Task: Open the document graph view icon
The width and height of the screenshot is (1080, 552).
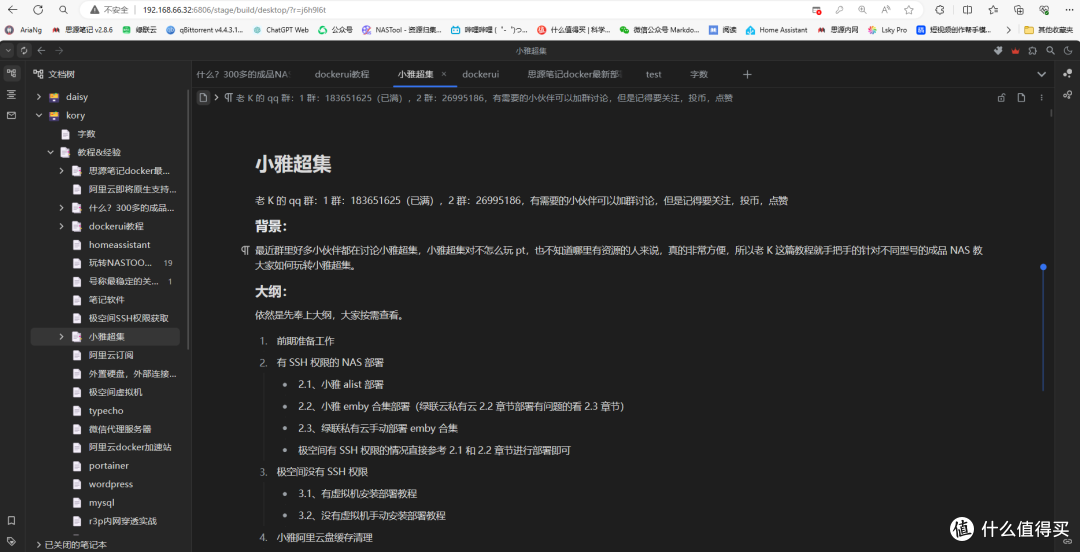Action: pyautogui.click(x=1068, y=94)
